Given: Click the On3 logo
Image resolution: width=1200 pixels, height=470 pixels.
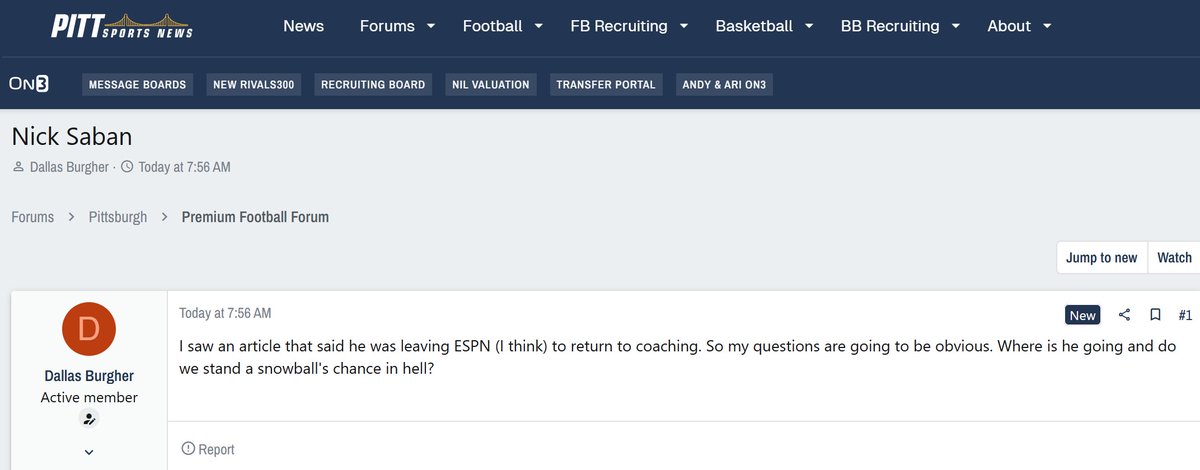Looking at the screenshot, I should (x=28, y=84).
